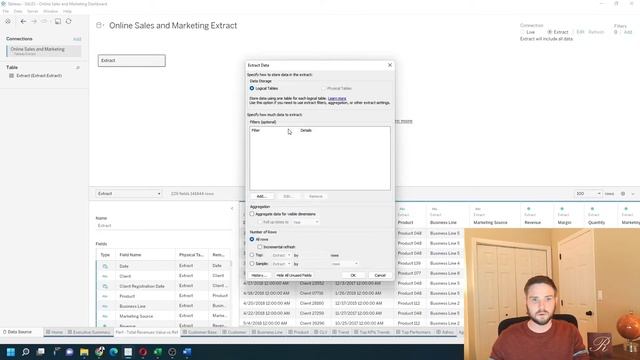Open the Data menu
The image size is (640, 360).
(18, 11)
